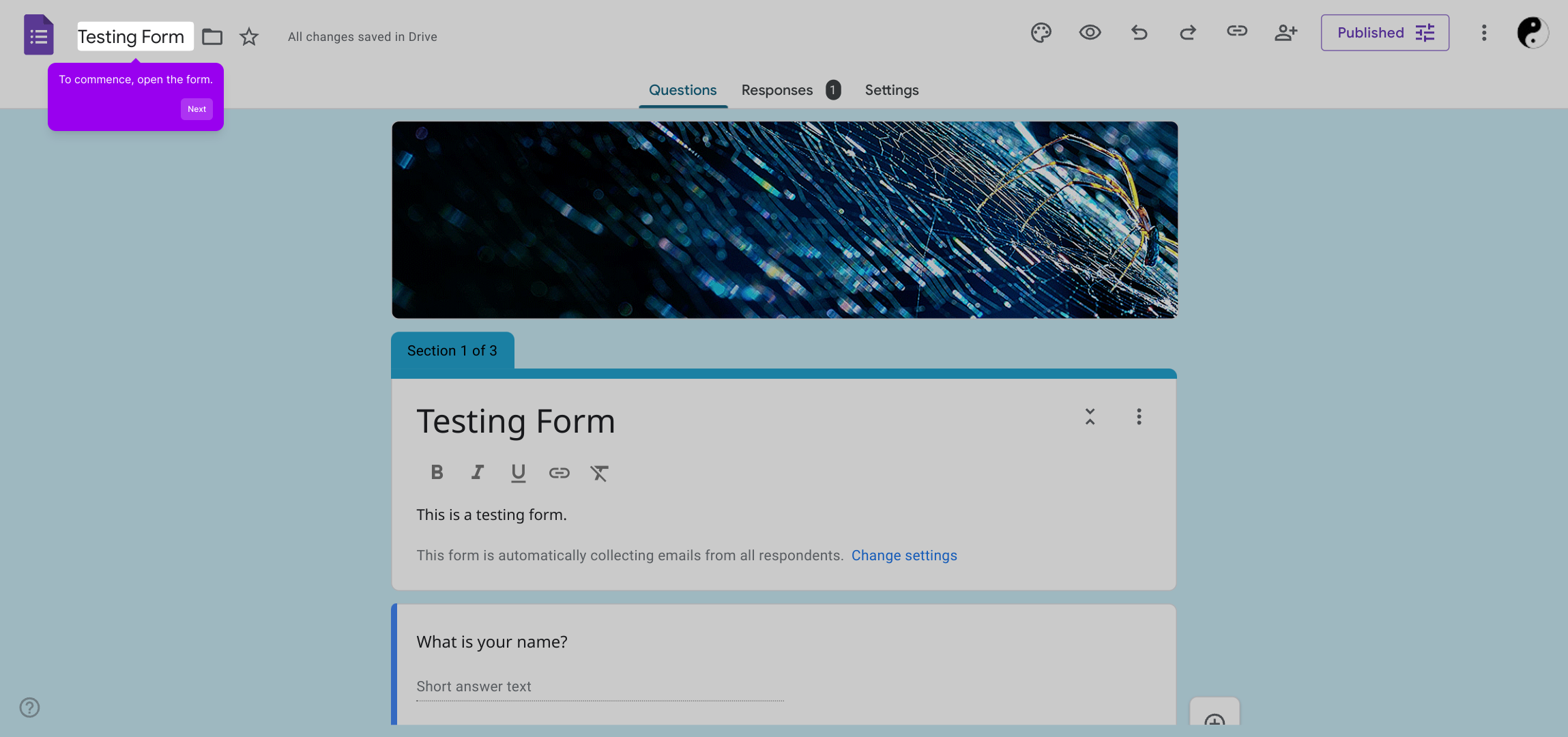The height and width of the screenshot is (737, 1568).
Task: Switch to the Responses tab
Action: (x=777, y=90)
